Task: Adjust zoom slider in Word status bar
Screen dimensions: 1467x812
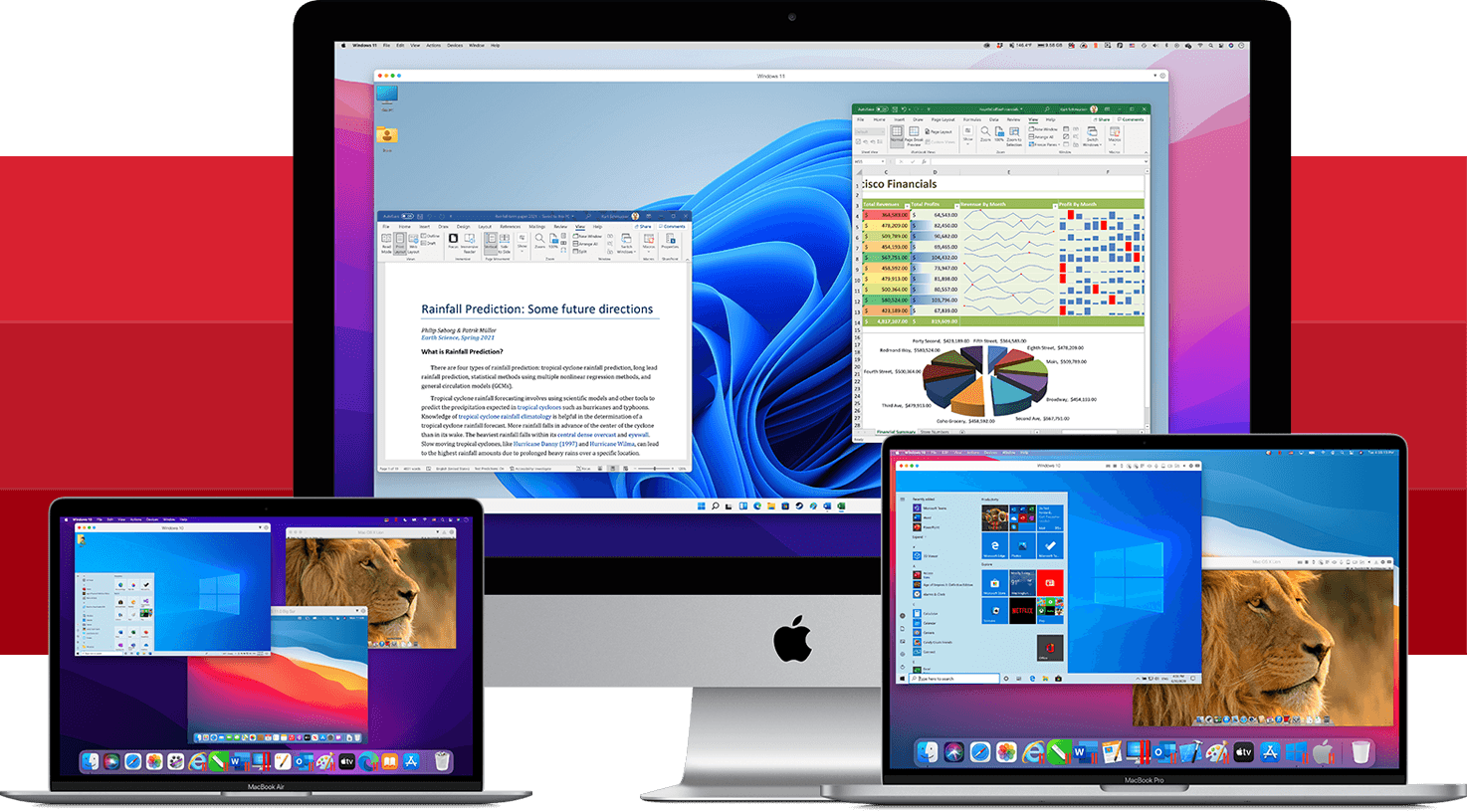Action: tap(654, 469)
